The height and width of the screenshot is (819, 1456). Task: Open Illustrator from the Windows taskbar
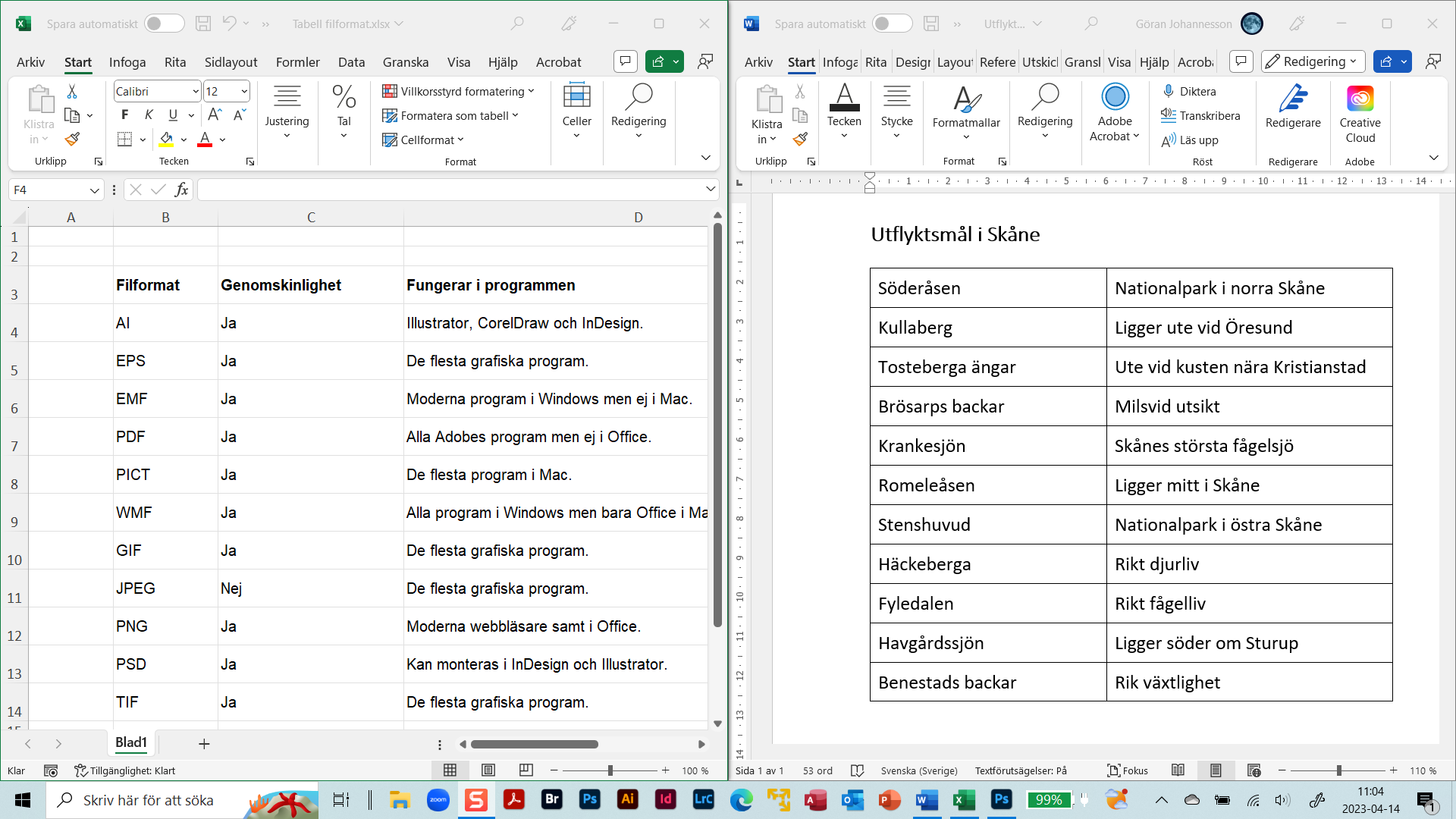coord(628,799)
